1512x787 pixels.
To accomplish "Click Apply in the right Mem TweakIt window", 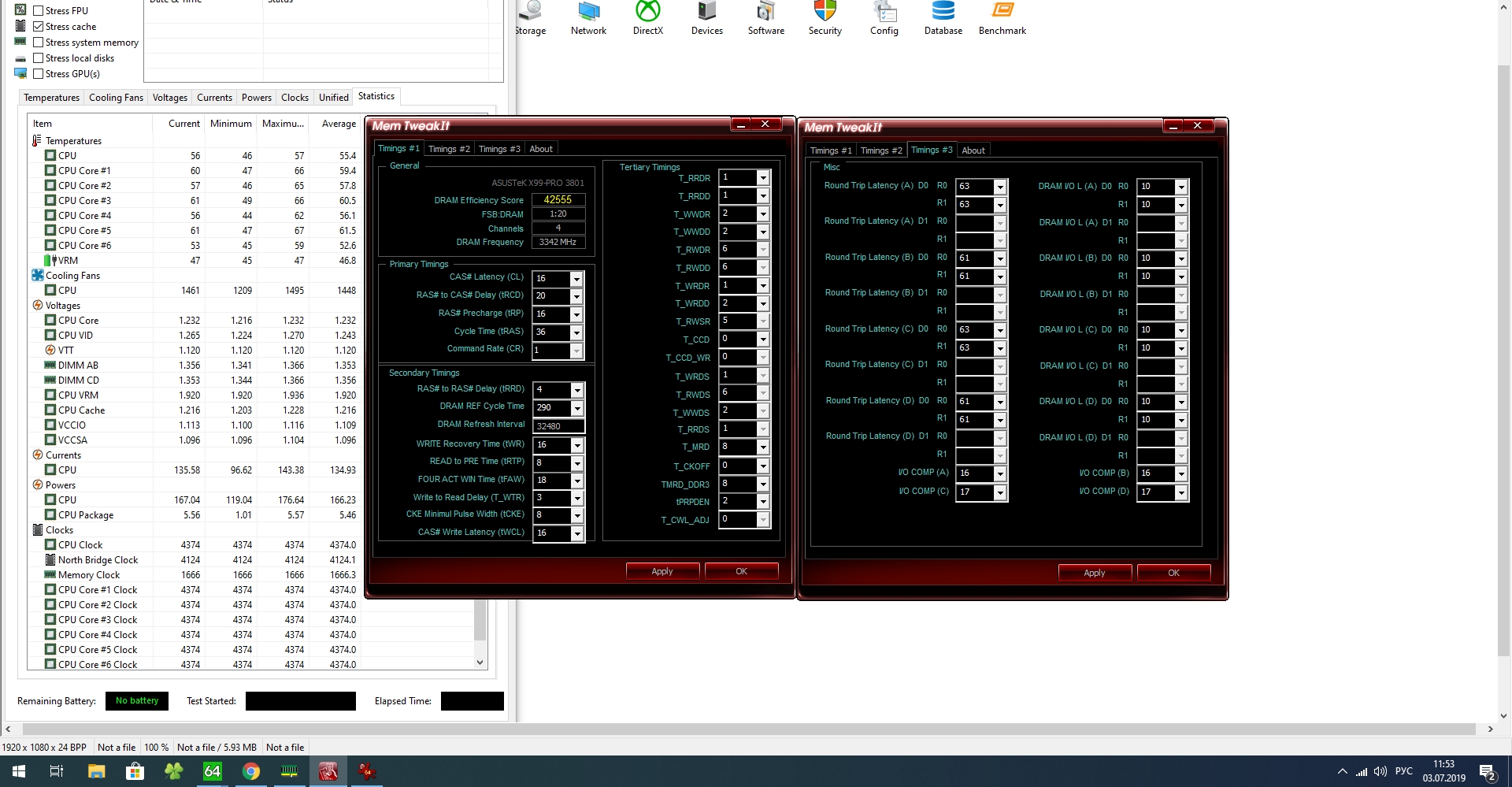I will point(1095,573).
